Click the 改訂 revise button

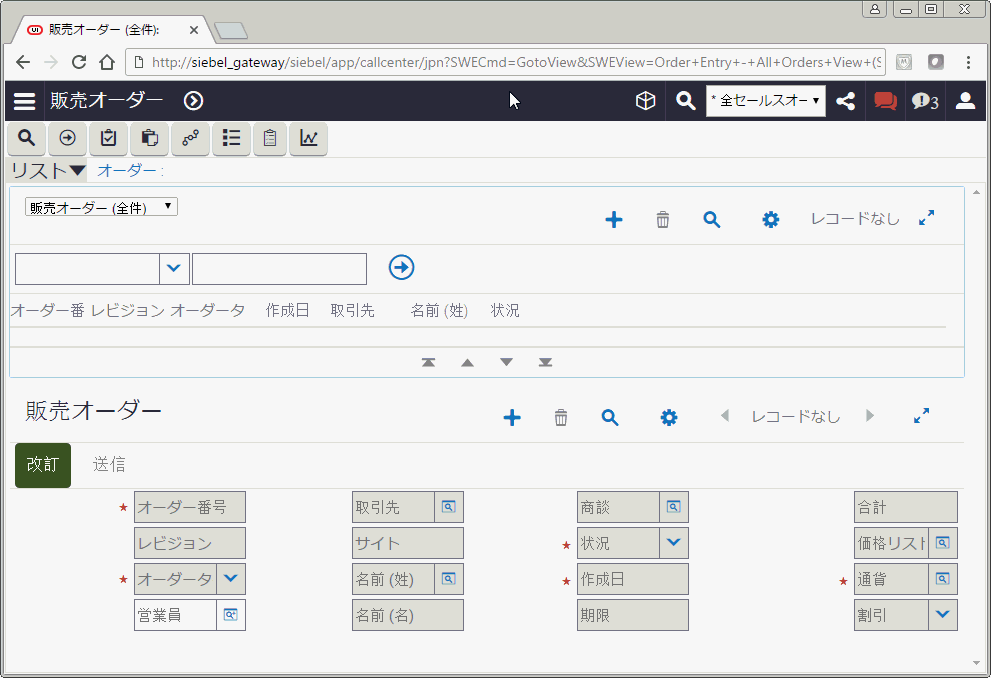pos(42,465)
